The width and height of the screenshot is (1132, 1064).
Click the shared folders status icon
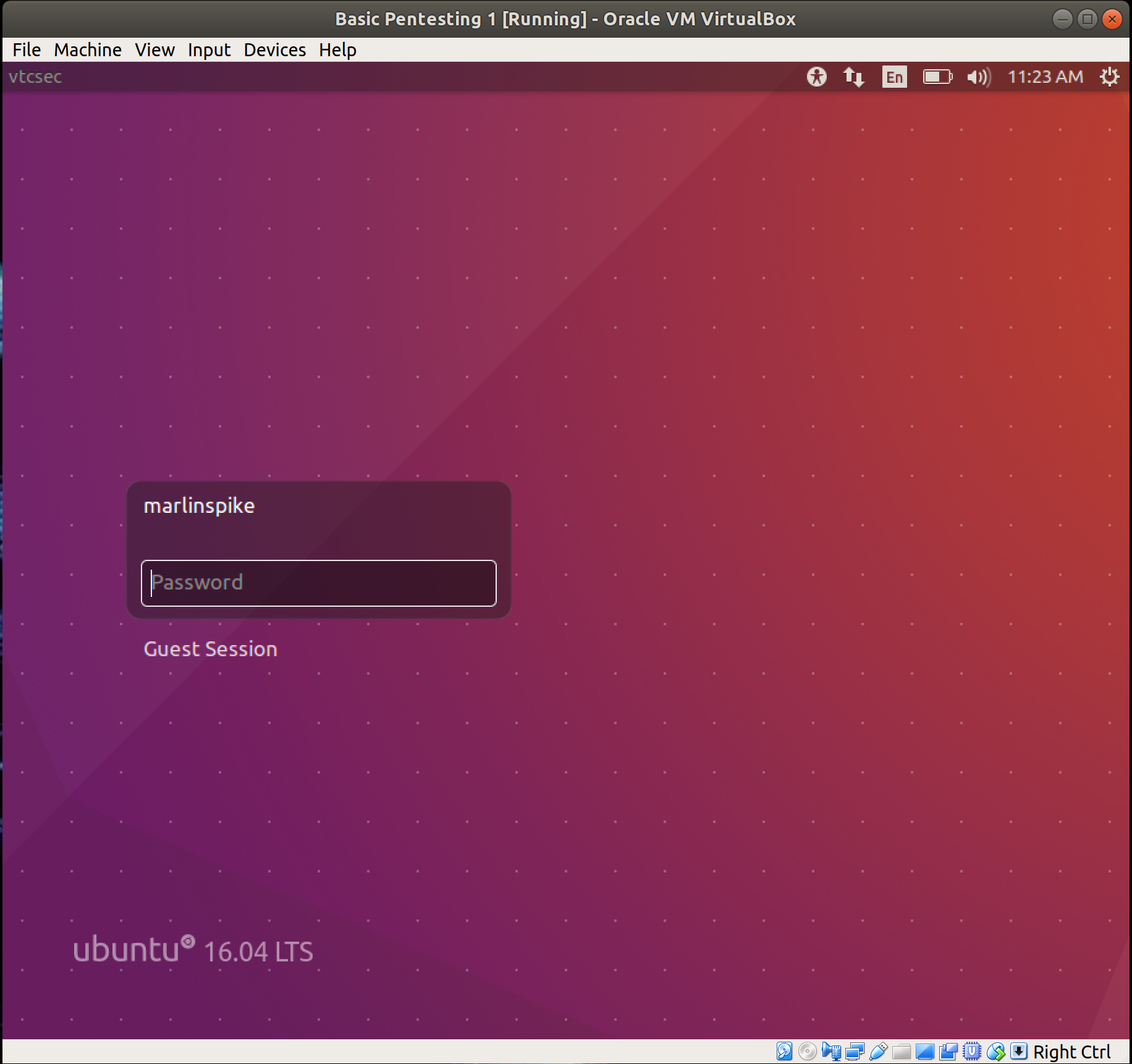tap(902, 1051)
